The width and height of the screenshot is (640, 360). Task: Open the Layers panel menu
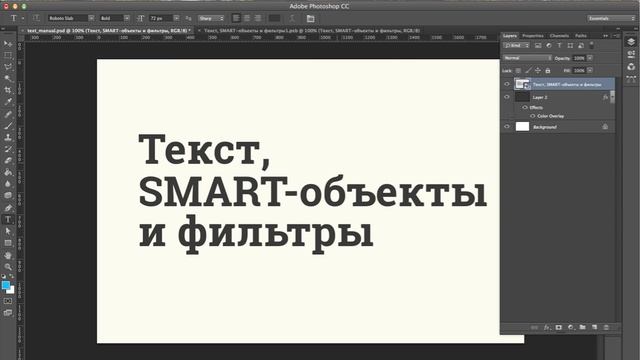[x=617, y=36]
